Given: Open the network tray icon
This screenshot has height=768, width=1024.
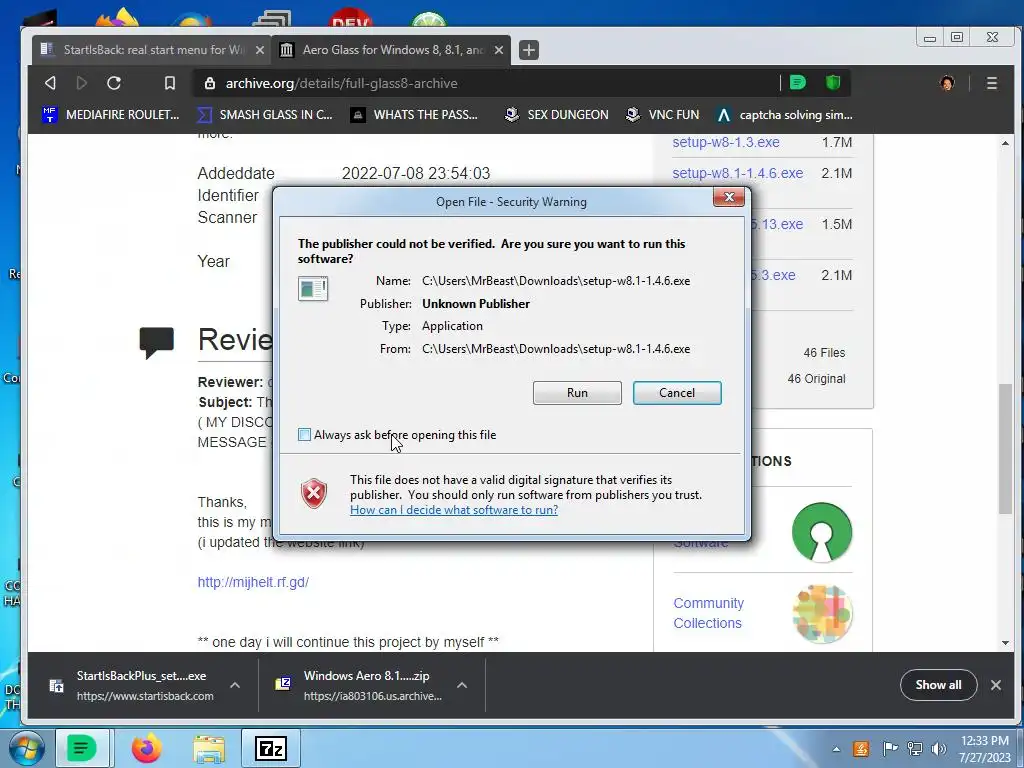Looking at the screenshot, I should tap(914, 749).
